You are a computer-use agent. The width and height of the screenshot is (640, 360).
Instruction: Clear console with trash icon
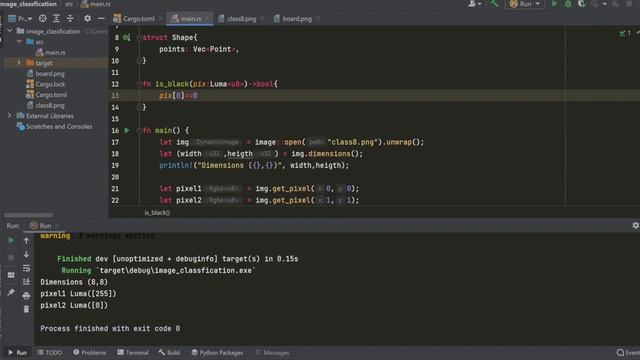coord(26,309)
